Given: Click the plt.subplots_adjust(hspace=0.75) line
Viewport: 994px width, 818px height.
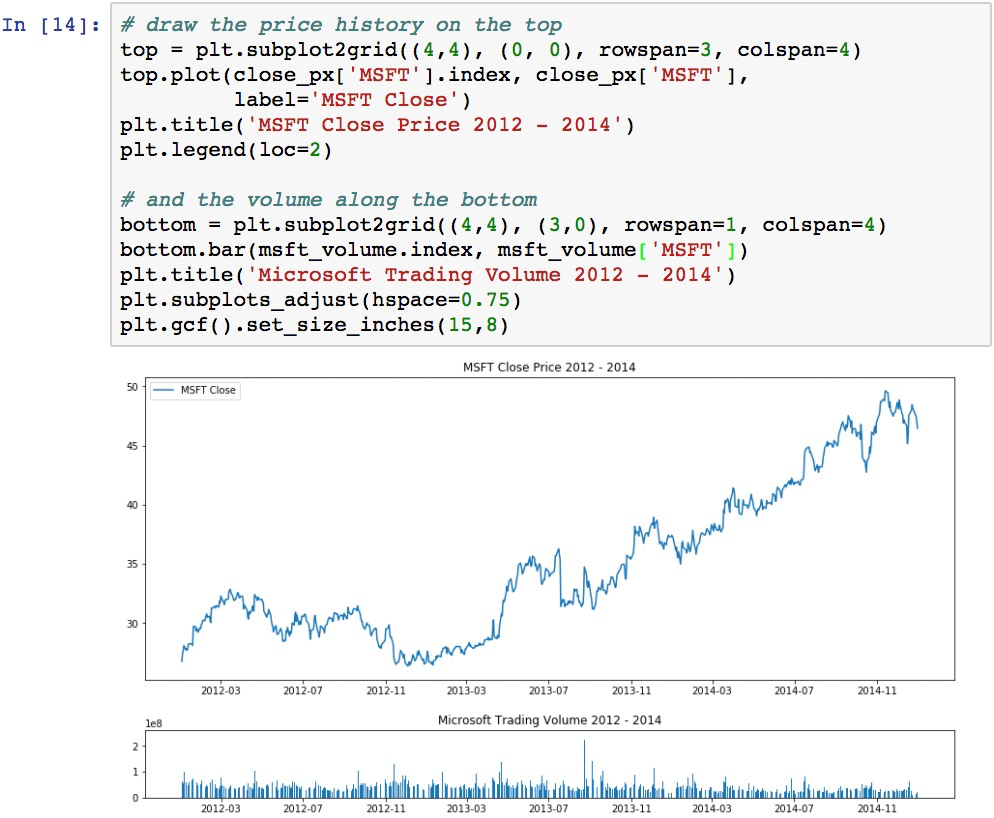Looking at the screenshot, I should click(x=321, y=300).
